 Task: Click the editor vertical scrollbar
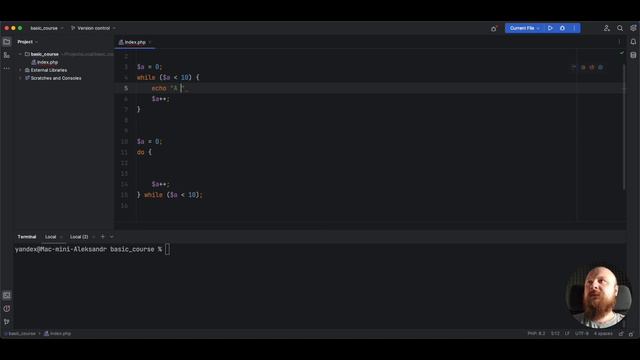(x=624, y=127)
